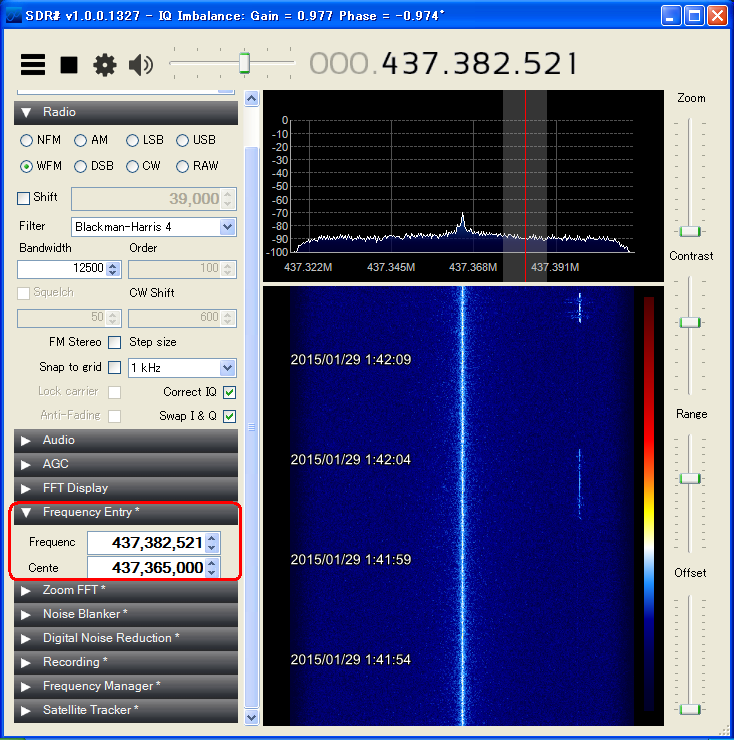Image resolution: width=734 pixels, height=740 pixels.
Task: Click the Offset slider handle
Action: tap(690, 709)
